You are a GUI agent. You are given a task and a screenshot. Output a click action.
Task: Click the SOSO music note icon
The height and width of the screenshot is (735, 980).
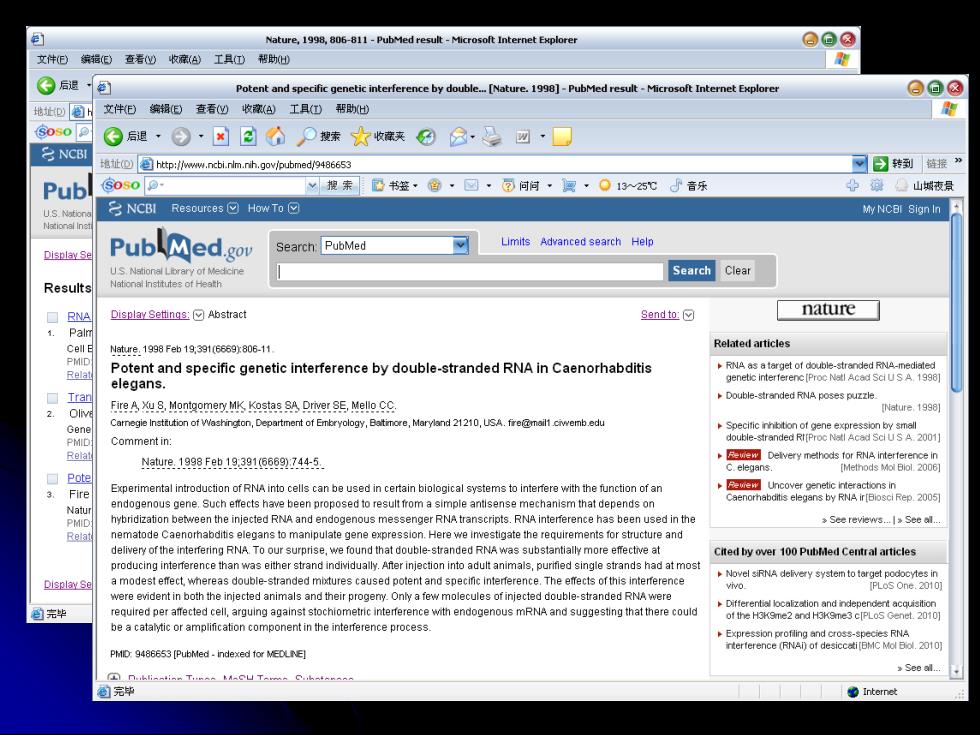click(676, 186)
